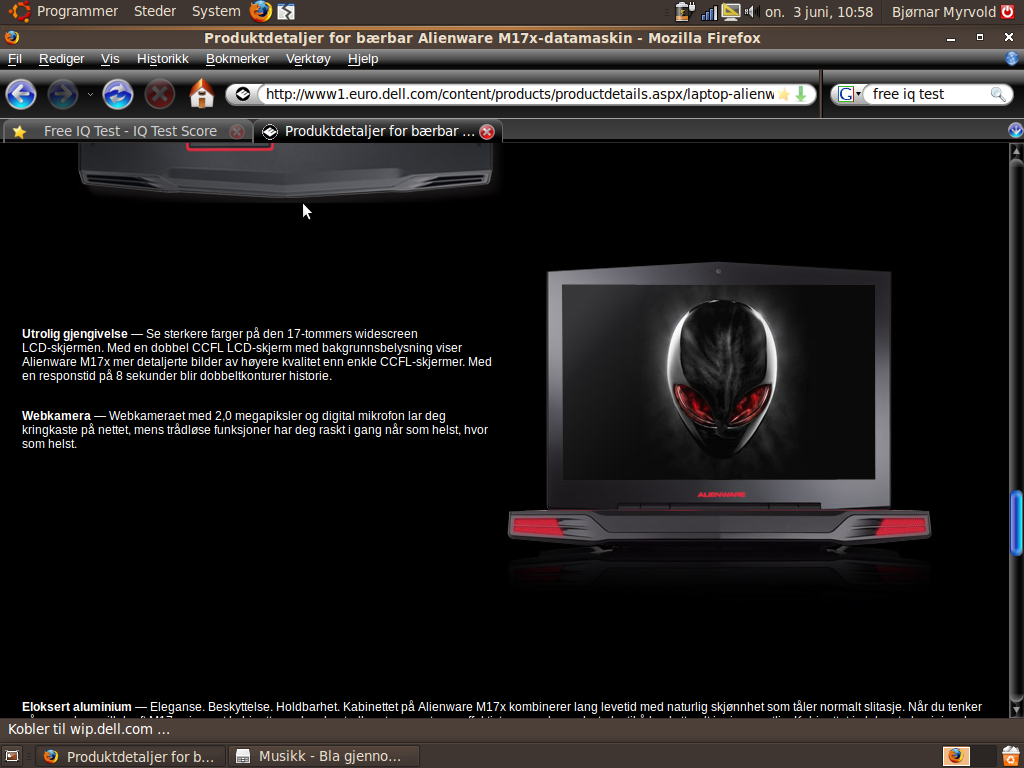The height and width of the screenshot is (768, 1024).
Task: Click the panel launcher next to Firefox
Action: tap(286, 12)
